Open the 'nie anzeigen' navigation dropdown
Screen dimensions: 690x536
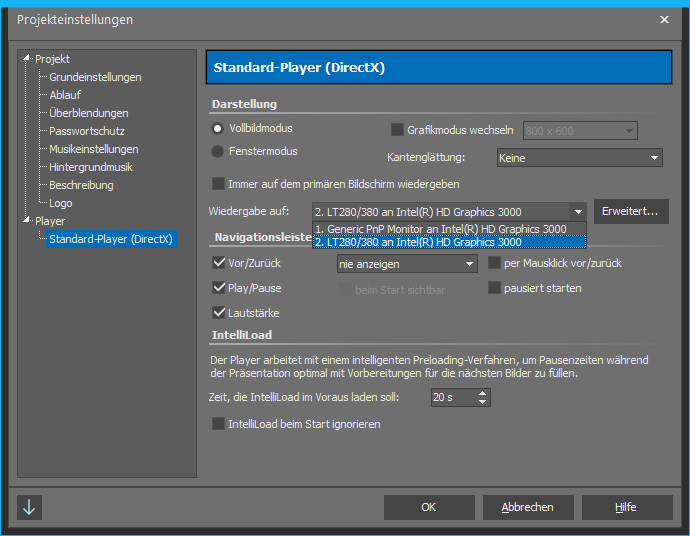tap(406, 264)
